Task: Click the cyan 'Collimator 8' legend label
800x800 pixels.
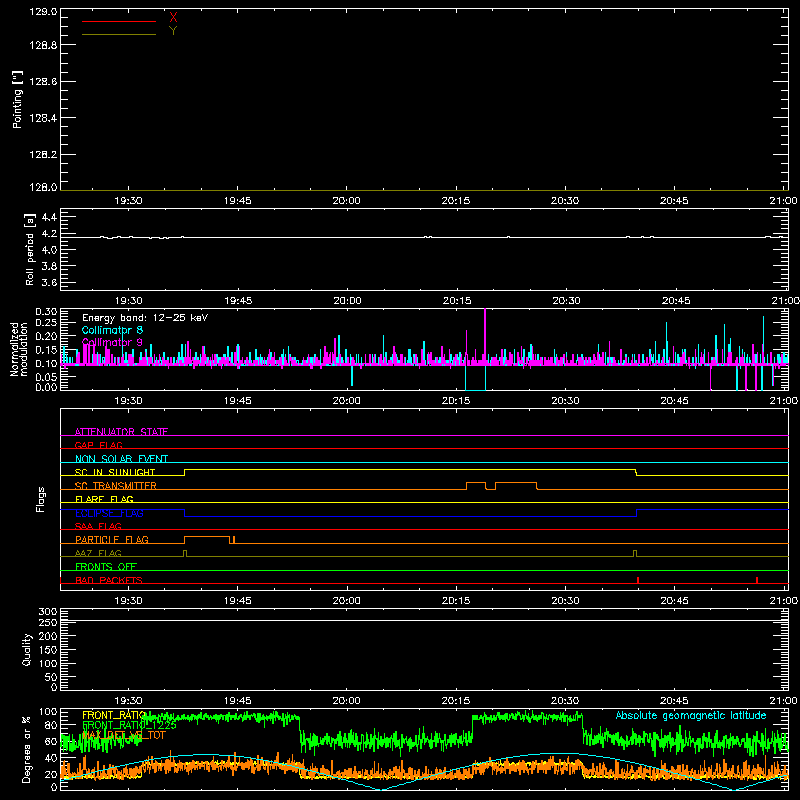Action: (112, 330)
